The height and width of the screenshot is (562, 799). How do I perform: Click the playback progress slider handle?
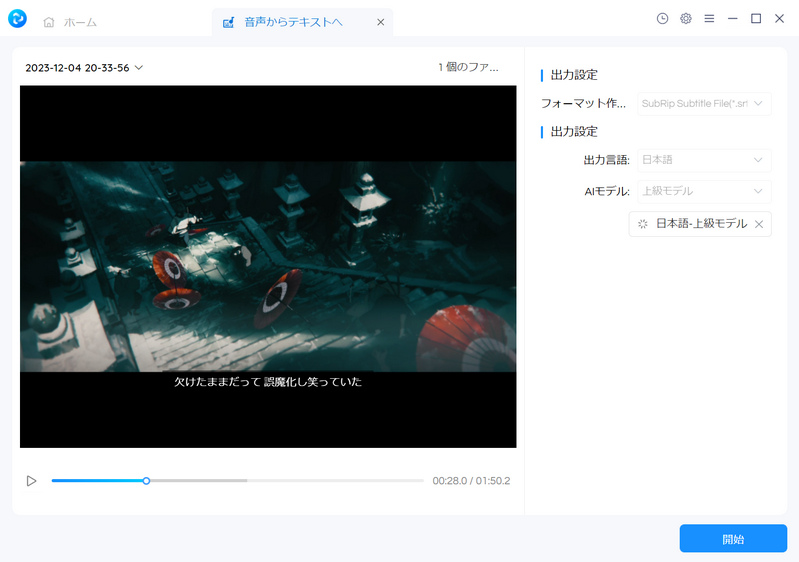pyautogui.click(x=146, y=481)
